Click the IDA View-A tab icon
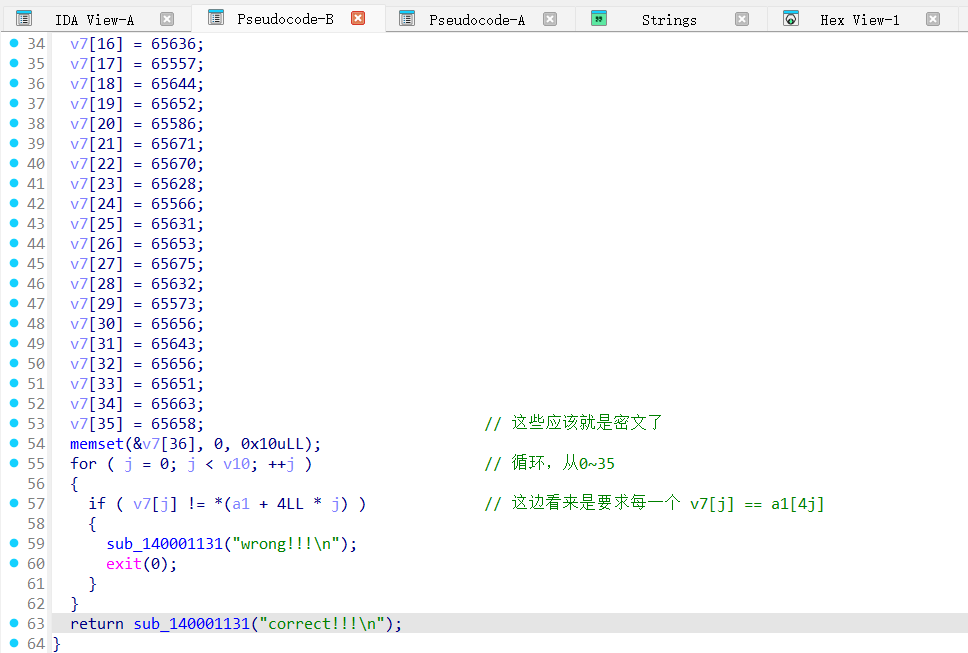The image size is (968, 653). tap(24, 19)
